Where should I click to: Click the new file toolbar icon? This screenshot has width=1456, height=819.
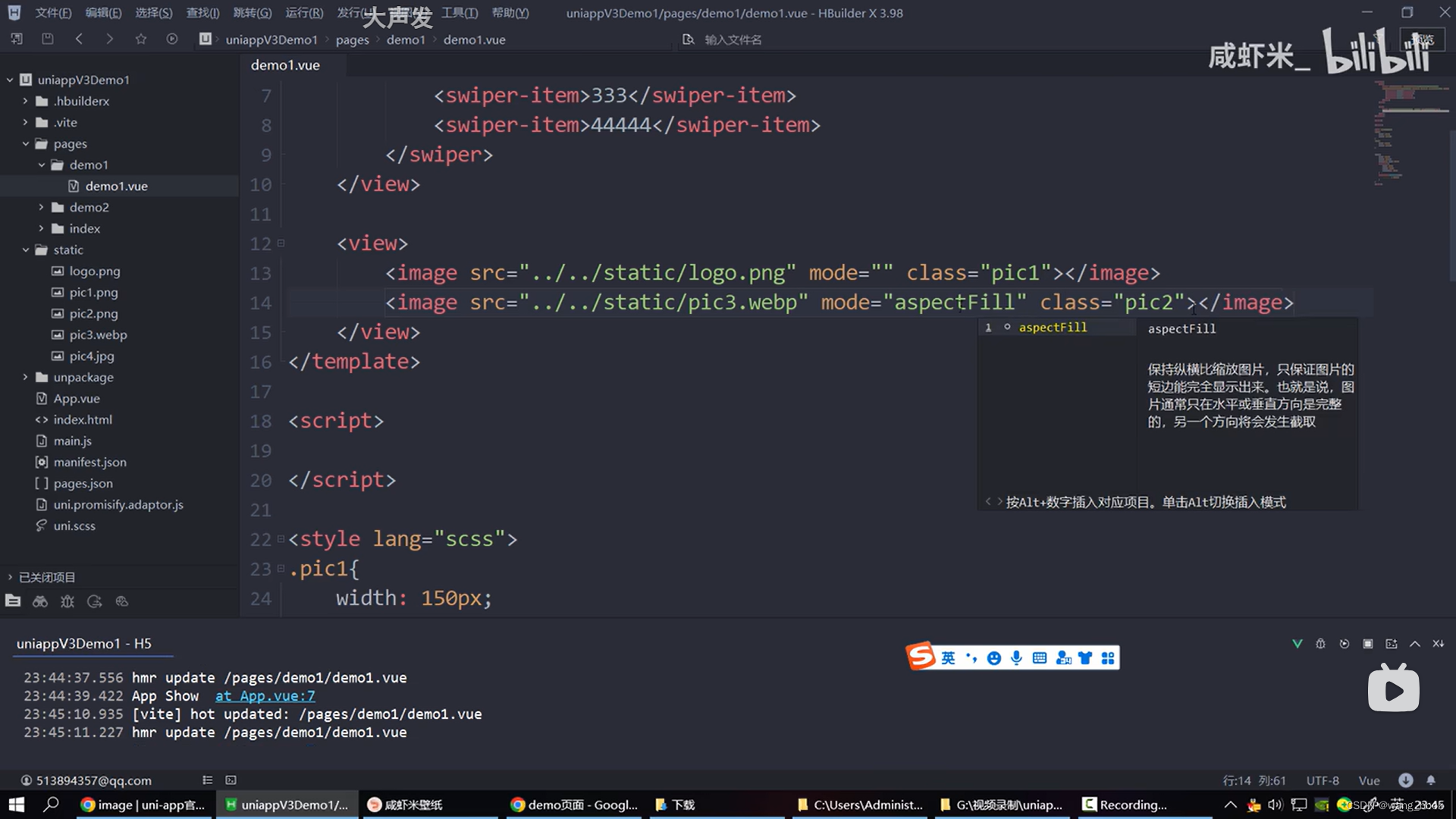(17, 39)
